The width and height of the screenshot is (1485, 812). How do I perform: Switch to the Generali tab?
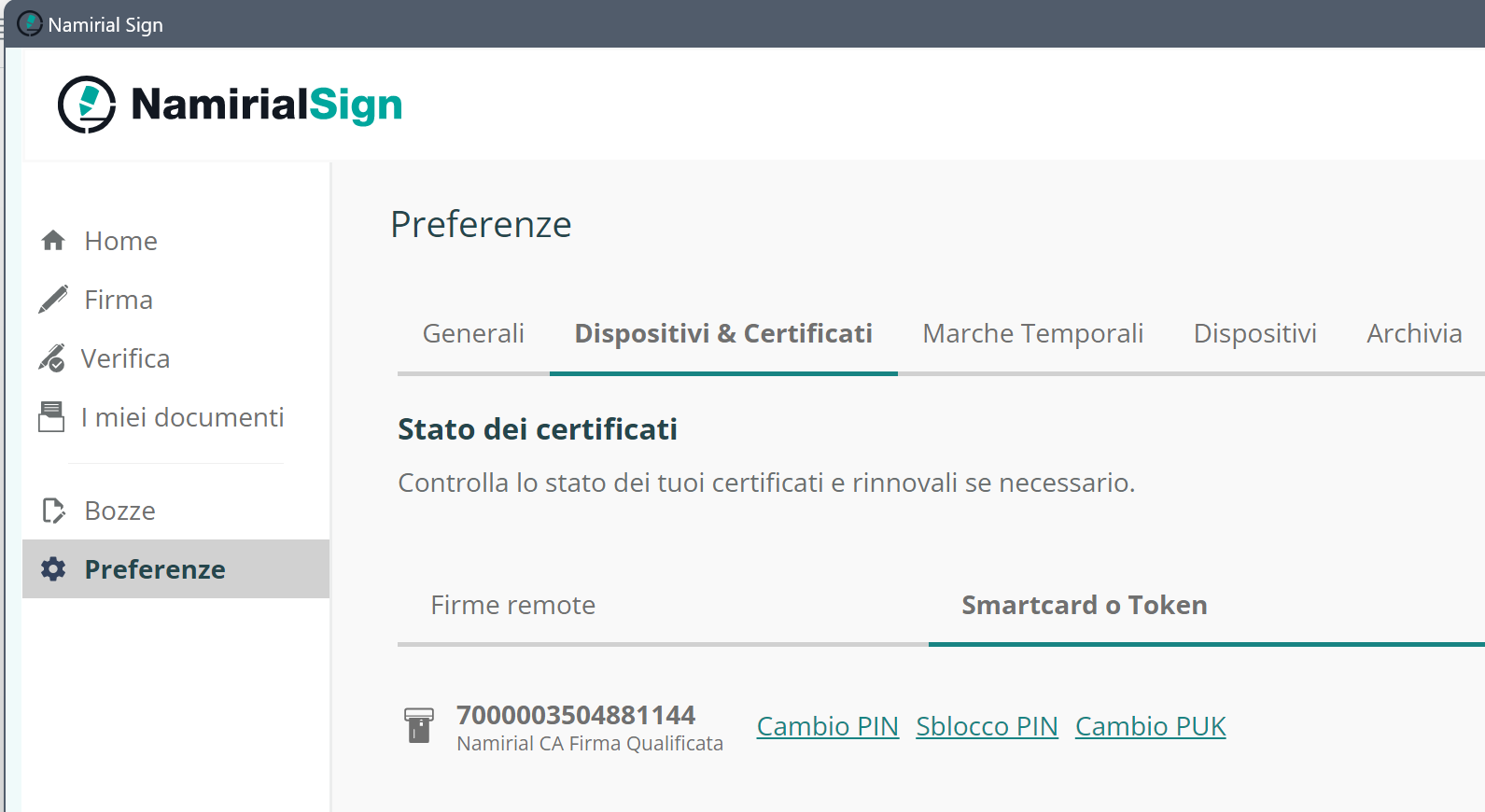[x=473, y=333]
